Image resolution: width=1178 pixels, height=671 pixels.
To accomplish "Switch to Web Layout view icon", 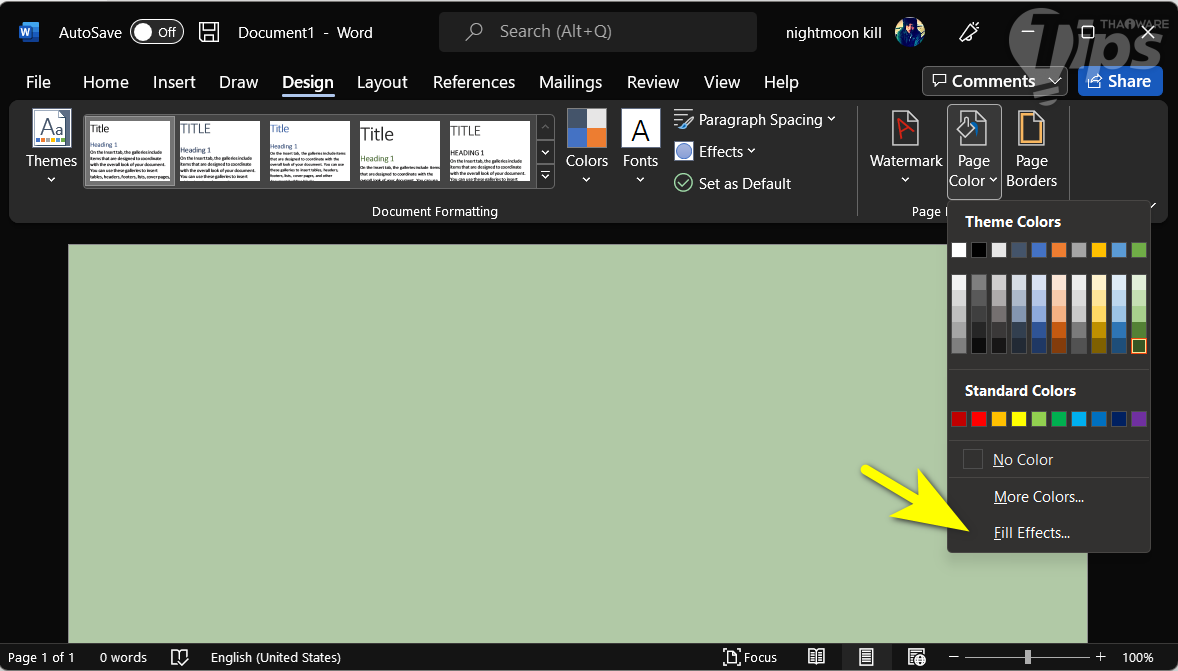I will [x=916, y=657].
